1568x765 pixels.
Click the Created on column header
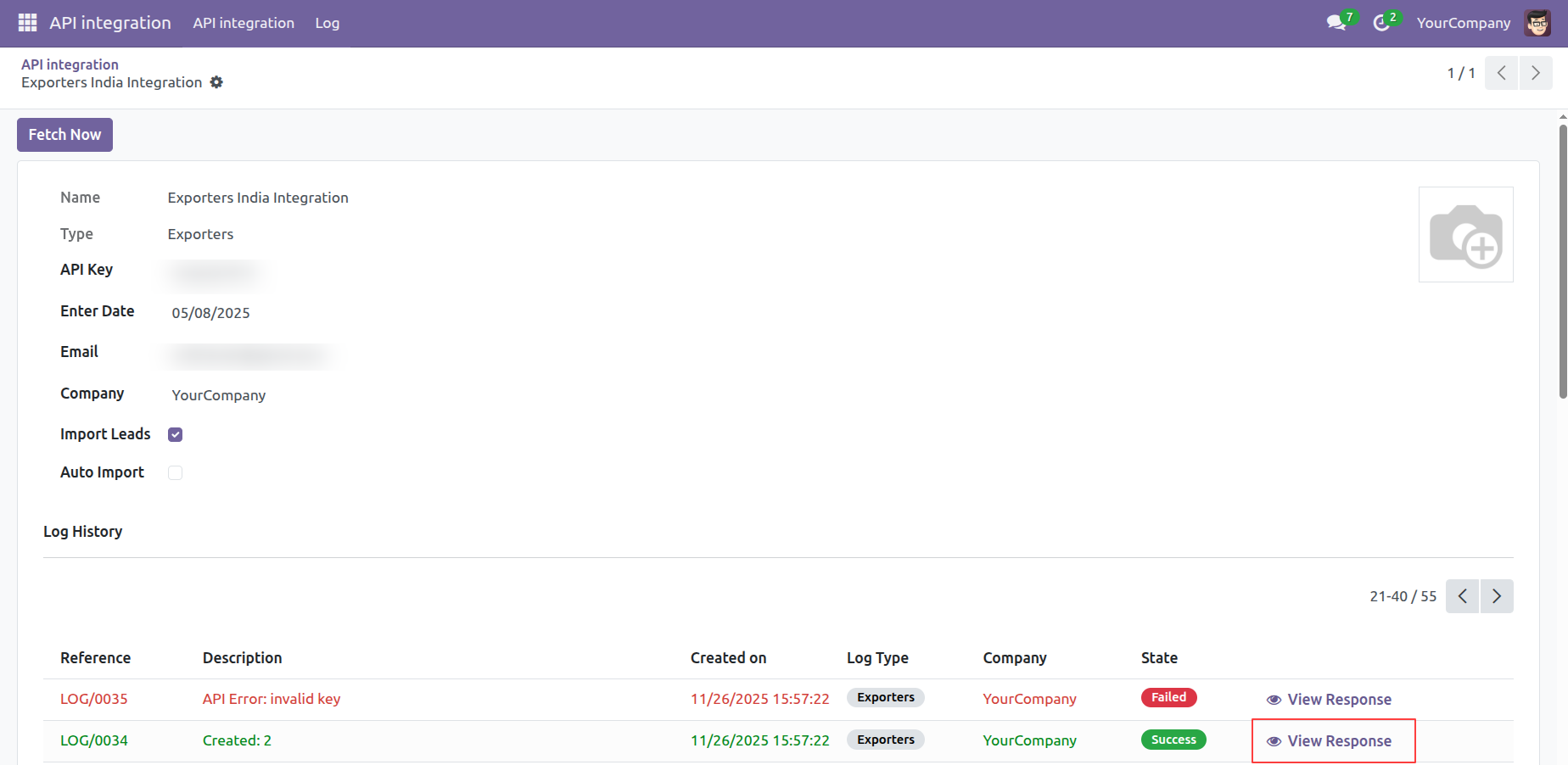pos(729,658)
